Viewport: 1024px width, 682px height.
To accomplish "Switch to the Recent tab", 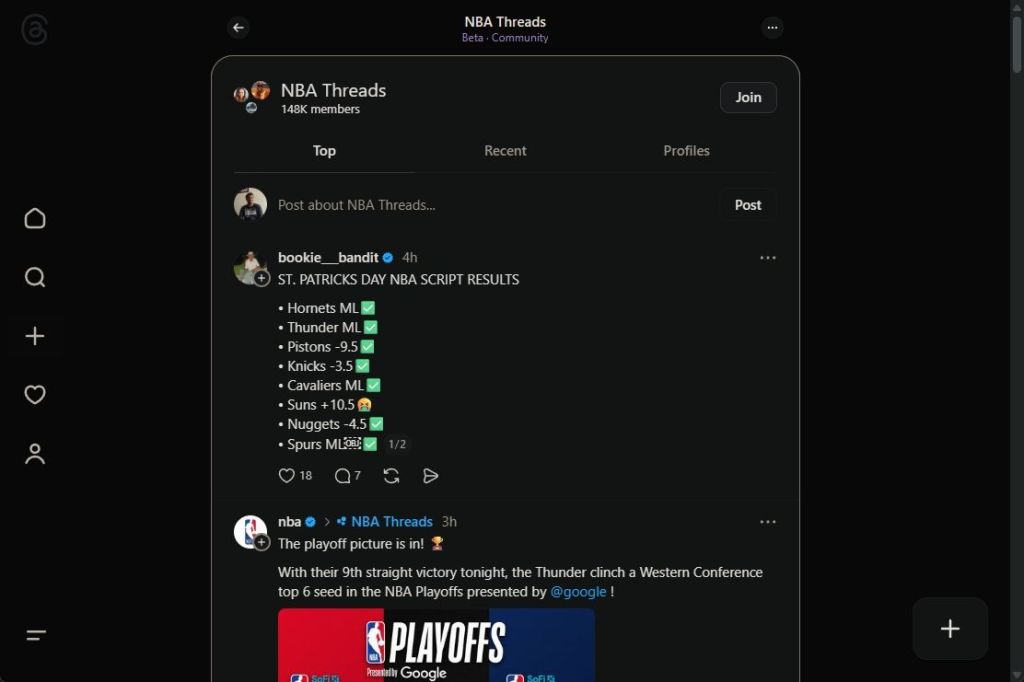I will tap(505, 150).
